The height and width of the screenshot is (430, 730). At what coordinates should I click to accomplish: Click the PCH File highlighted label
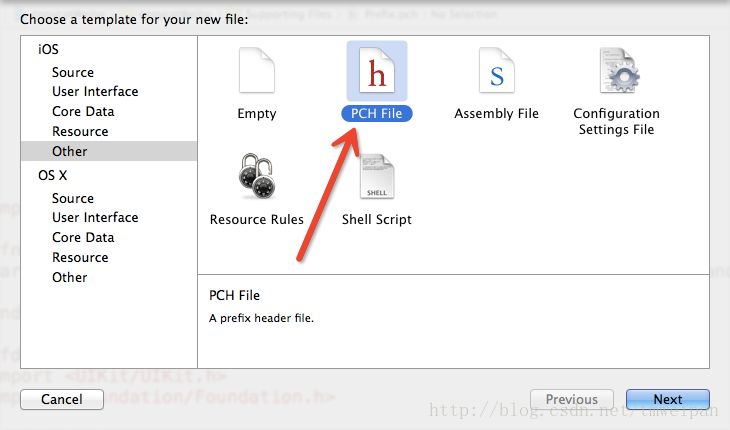click(x=377, y=114)
